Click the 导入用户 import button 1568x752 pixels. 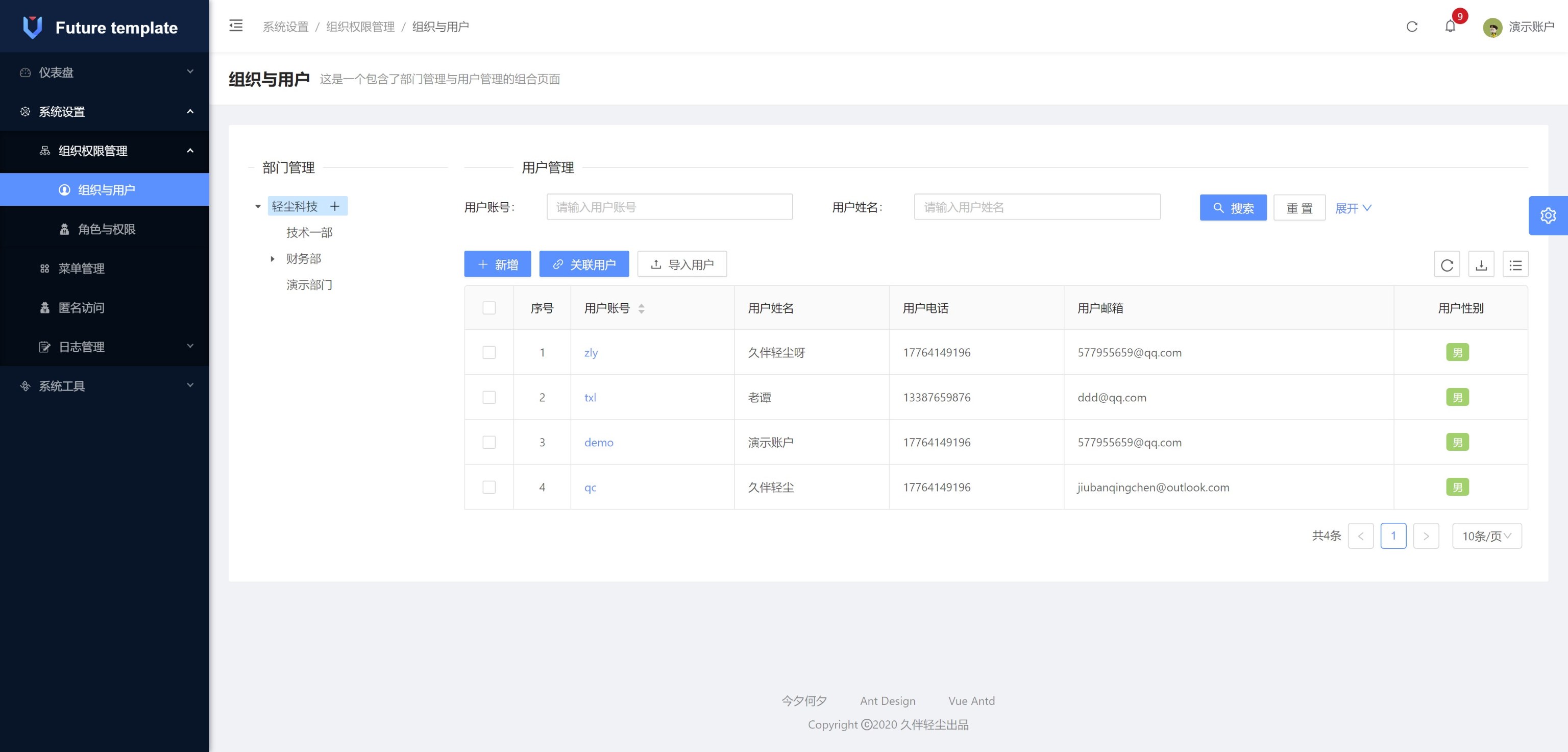pos(682,264)
